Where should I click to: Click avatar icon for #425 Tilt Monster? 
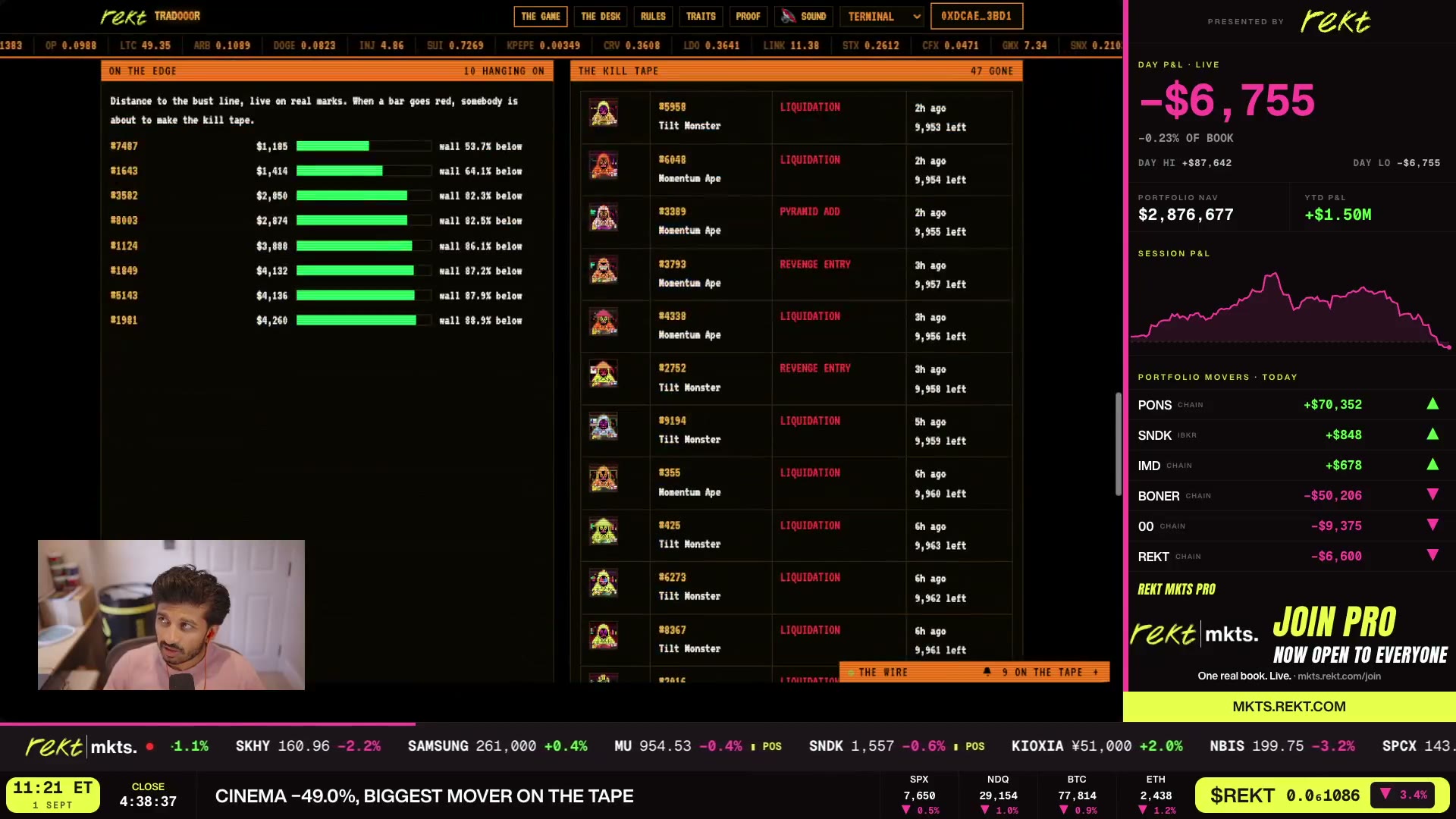tap(604, 532)
